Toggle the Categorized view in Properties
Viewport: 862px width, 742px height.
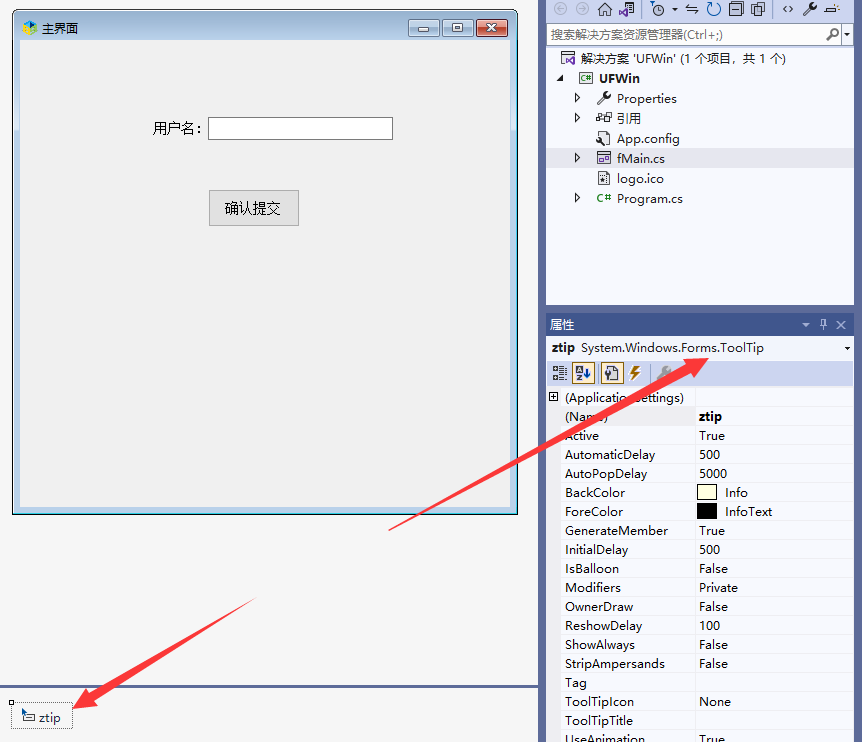tap(560, 373)
